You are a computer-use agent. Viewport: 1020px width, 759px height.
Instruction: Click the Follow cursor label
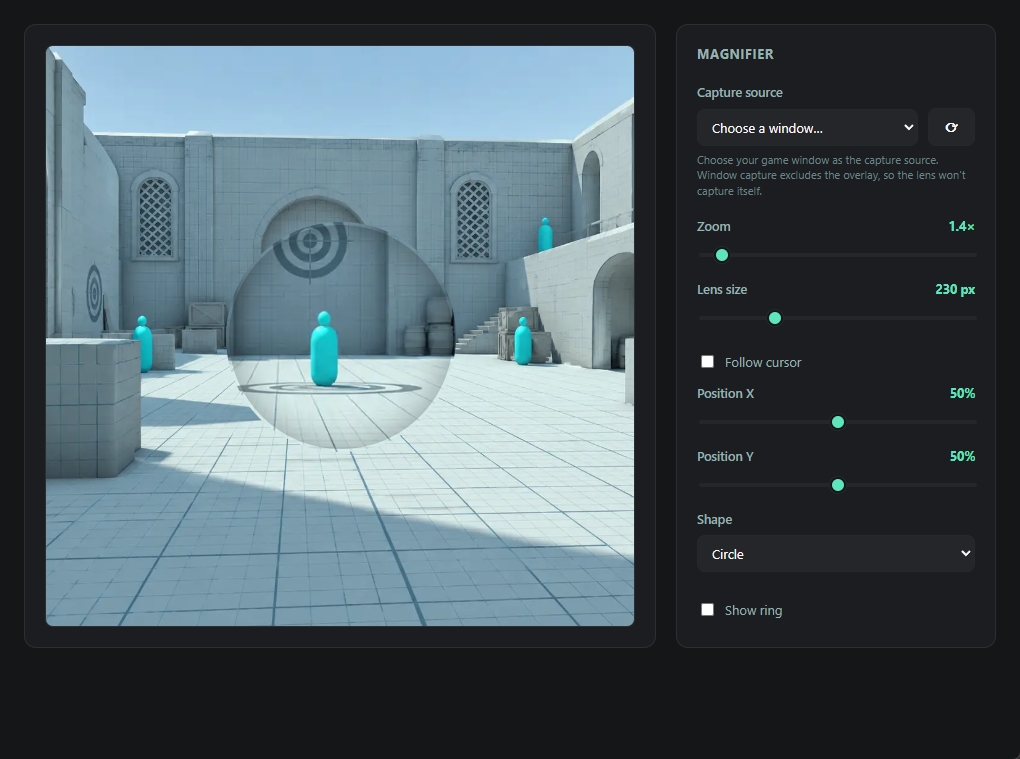click(763, 362)
